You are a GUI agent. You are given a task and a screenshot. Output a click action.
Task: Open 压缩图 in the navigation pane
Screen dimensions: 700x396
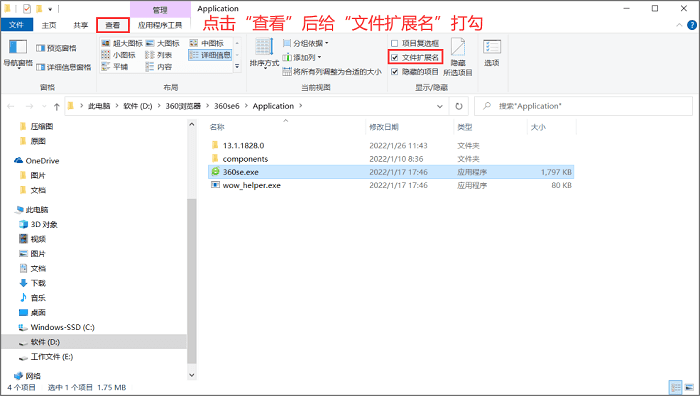[42, 127]
